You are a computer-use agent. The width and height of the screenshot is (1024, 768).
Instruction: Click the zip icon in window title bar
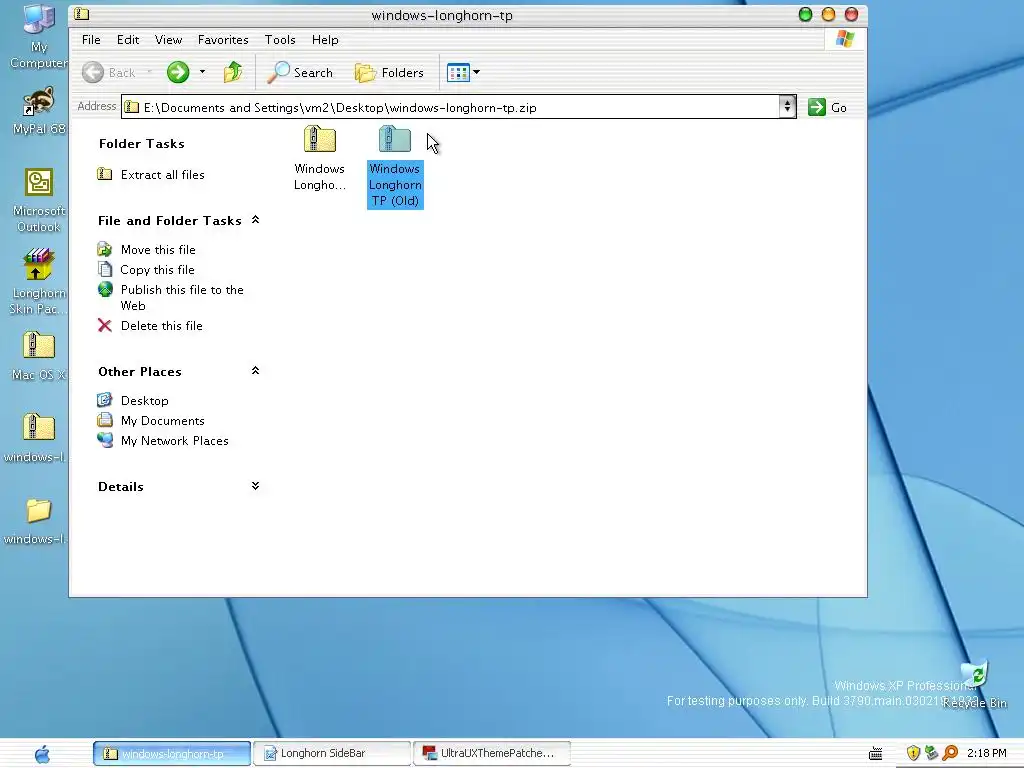click(82, 14)
